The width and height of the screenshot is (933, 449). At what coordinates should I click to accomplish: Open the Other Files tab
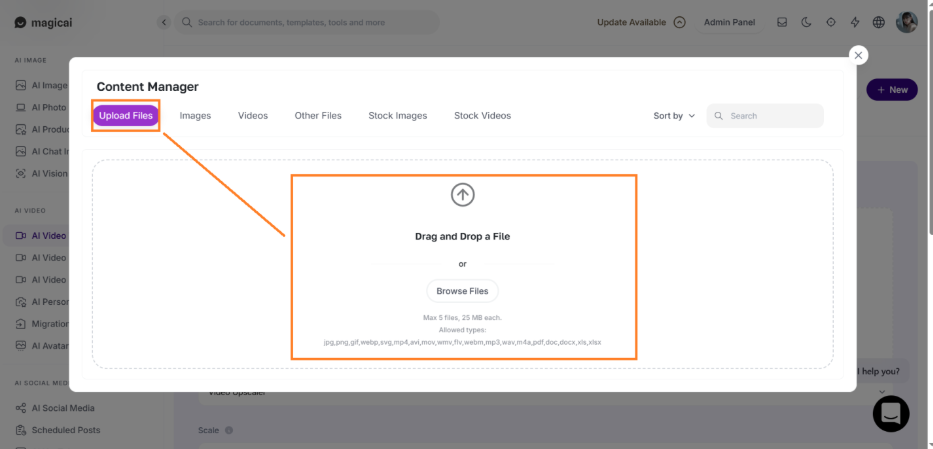point(318,116)
